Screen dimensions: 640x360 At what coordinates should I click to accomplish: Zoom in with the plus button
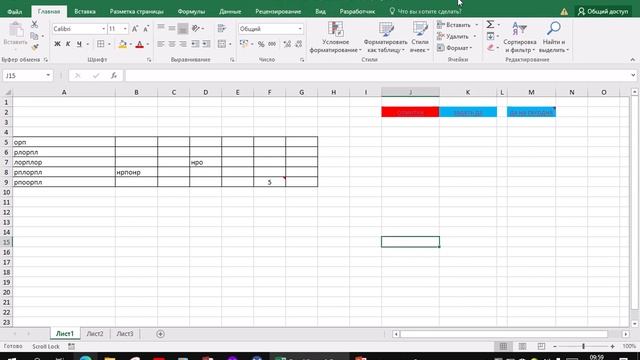pyautogui.click(x=612, y=346)
